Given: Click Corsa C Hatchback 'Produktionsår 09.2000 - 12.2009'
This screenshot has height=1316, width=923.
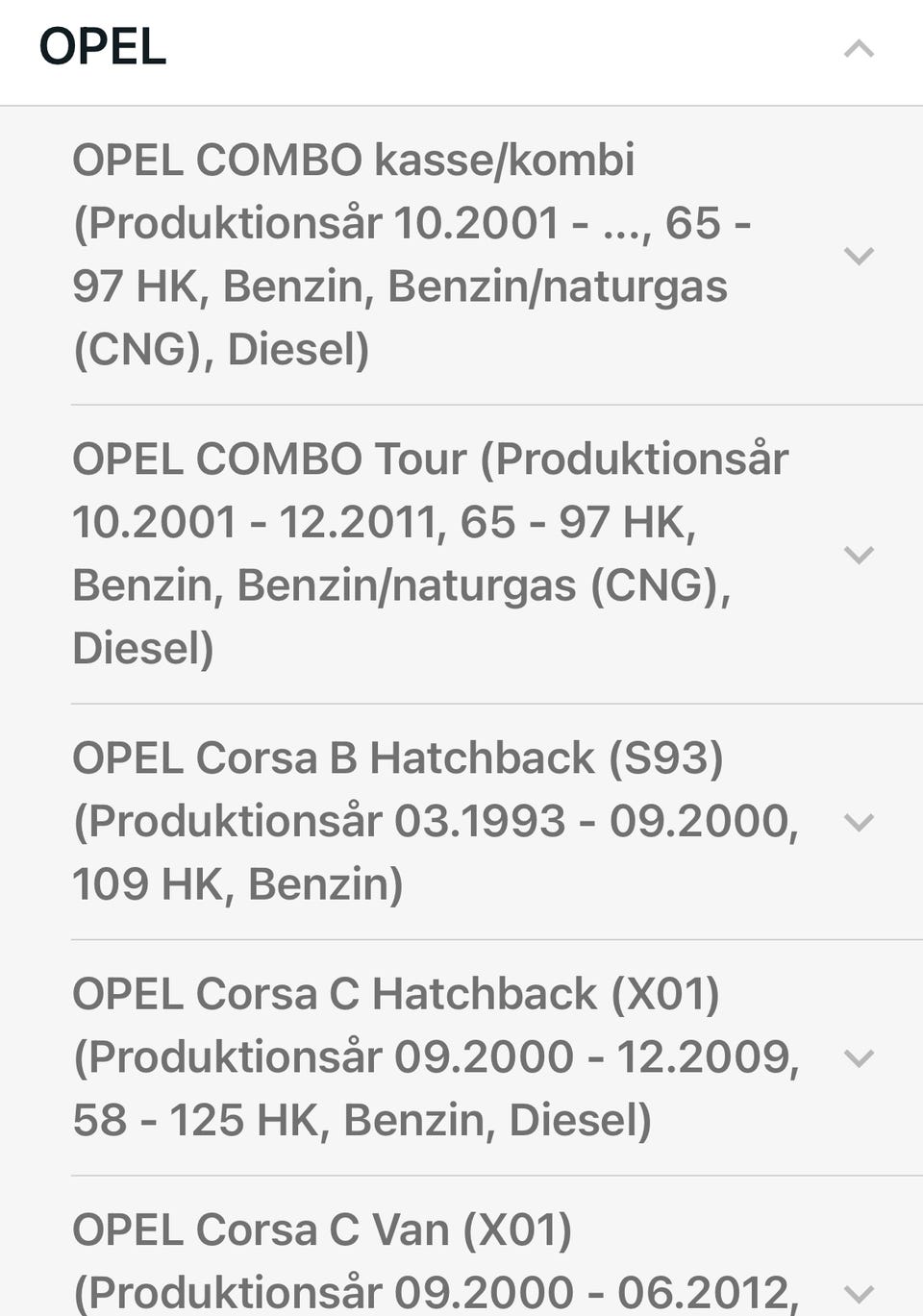Looking at the screenshot, I should 436,1057.
